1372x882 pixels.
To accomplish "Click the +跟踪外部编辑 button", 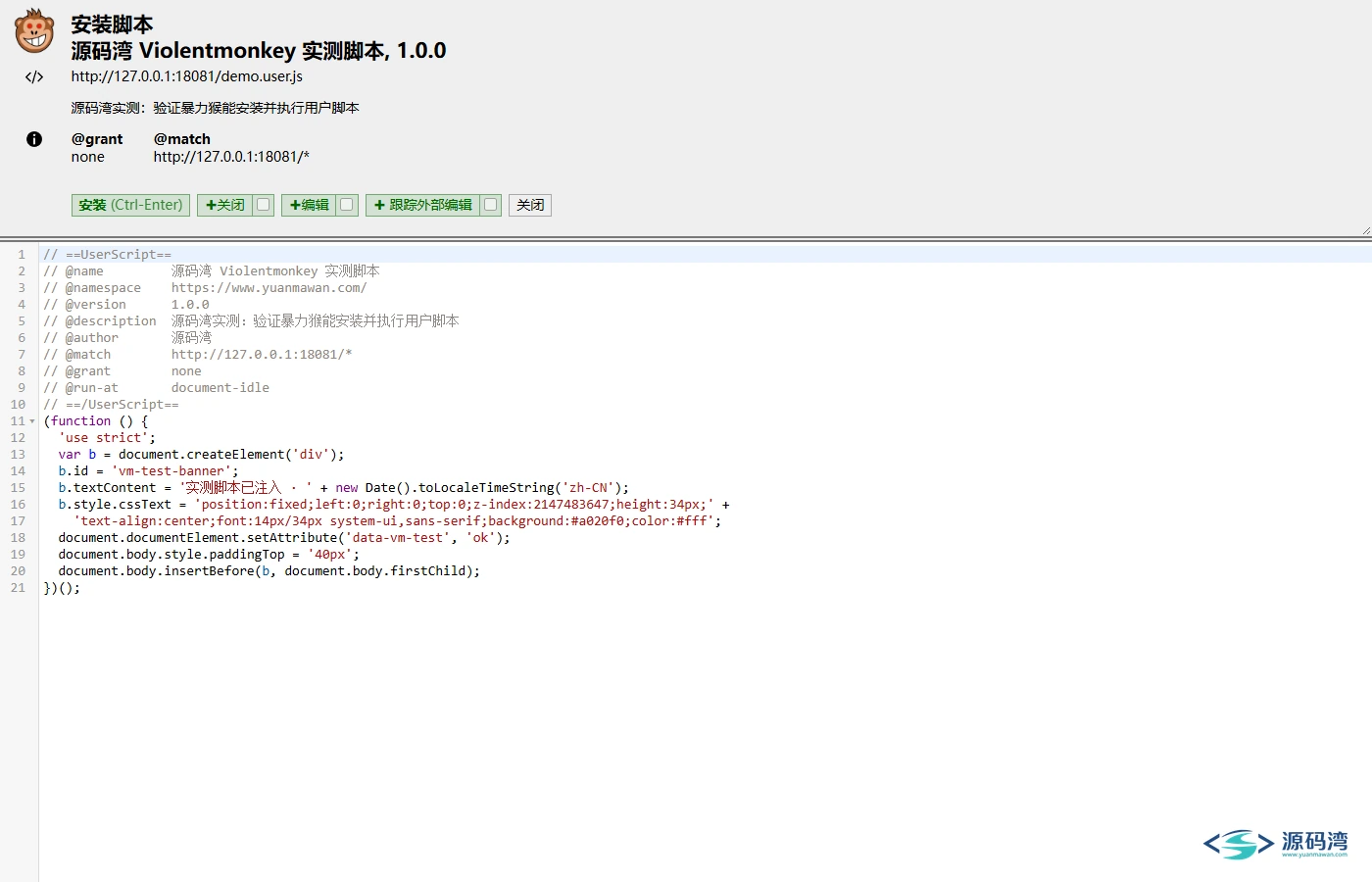I will (x=422, y=205).
